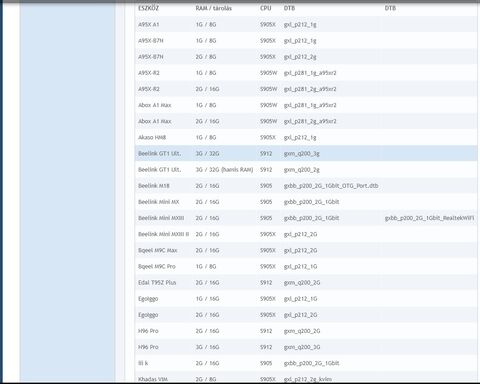Viewport: 480px width, 384px height.
Task: Click 2G / 16G in the Bqeel M9C Max row
Action: 207,250
